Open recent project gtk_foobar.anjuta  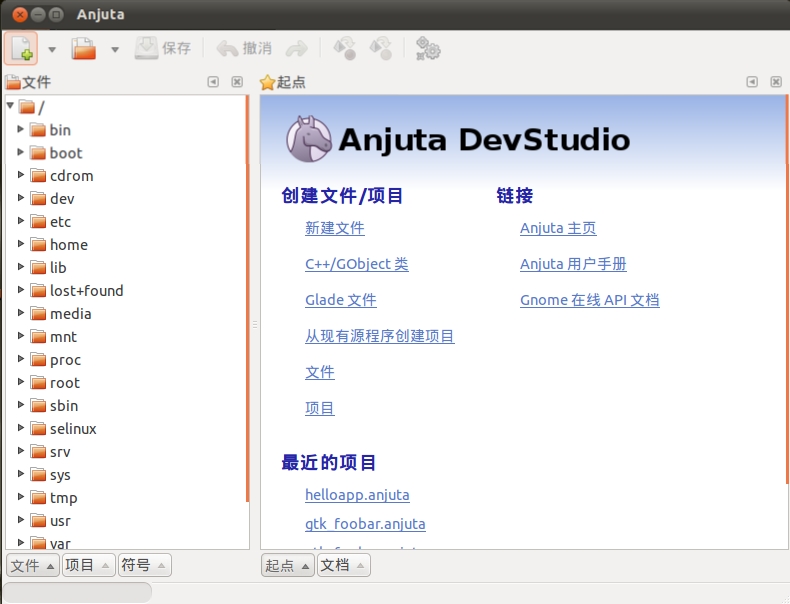pyautogui.click(x=365, y=524)
